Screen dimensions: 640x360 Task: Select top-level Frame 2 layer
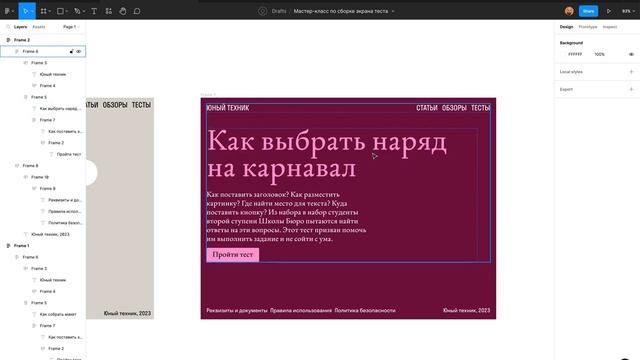[x=43, y=40]
